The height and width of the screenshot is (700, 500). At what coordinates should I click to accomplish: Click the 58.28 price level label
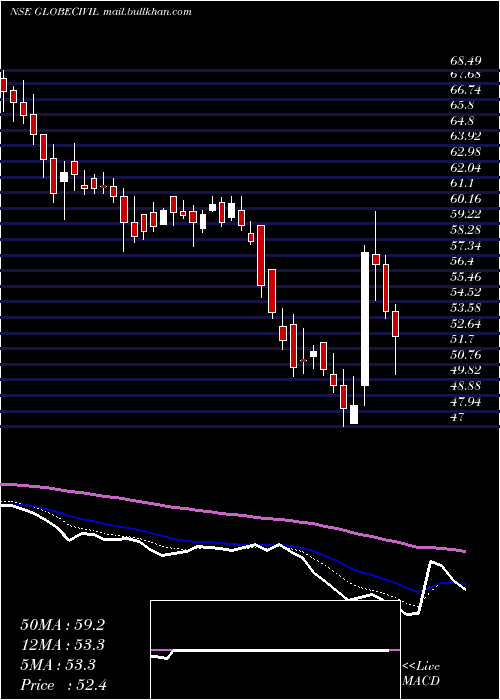tap(465, 230)
